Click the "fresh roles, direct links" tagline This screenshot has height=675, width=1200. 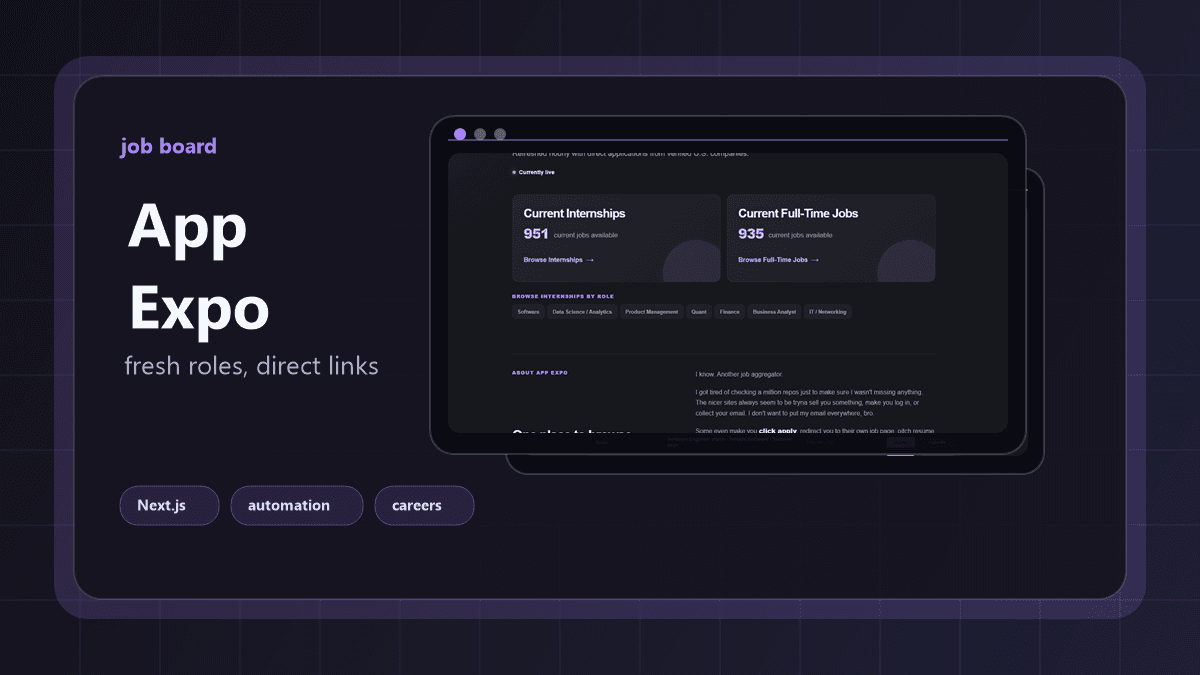click(252, 366)
